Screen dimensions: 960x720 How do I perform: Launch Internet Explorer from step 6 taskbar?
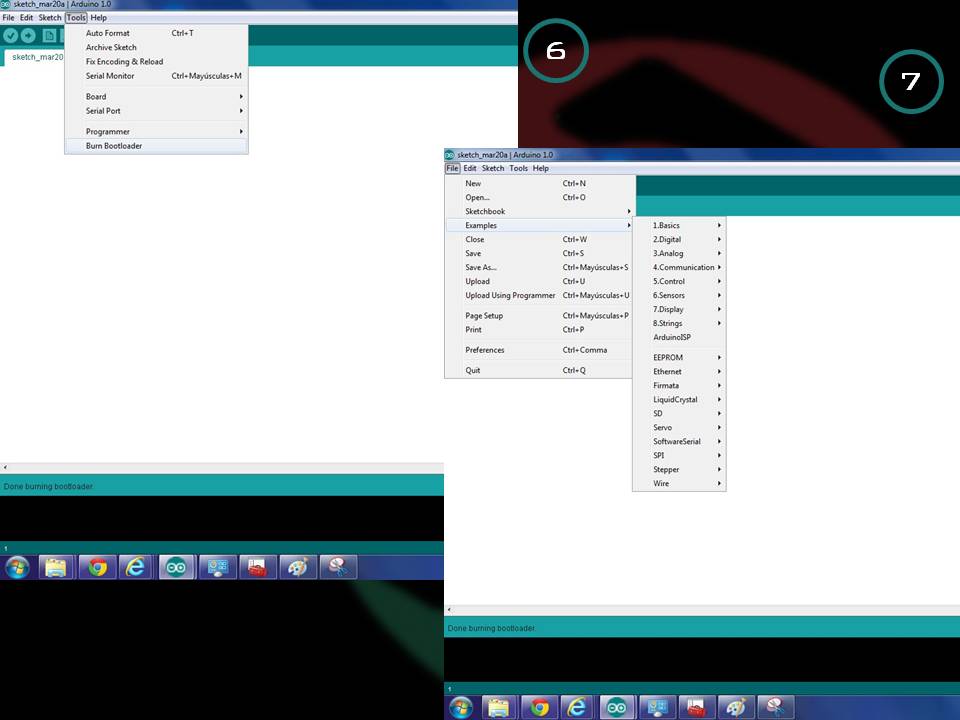coord(136,568)
